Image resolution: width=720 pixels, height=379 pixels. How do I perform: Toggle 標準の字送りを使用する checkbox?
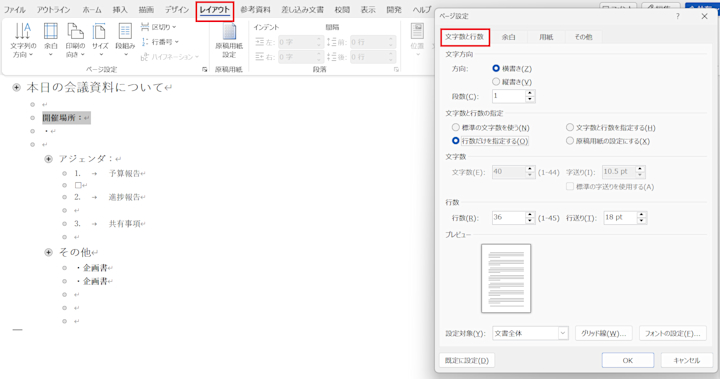tap(570, 187)
